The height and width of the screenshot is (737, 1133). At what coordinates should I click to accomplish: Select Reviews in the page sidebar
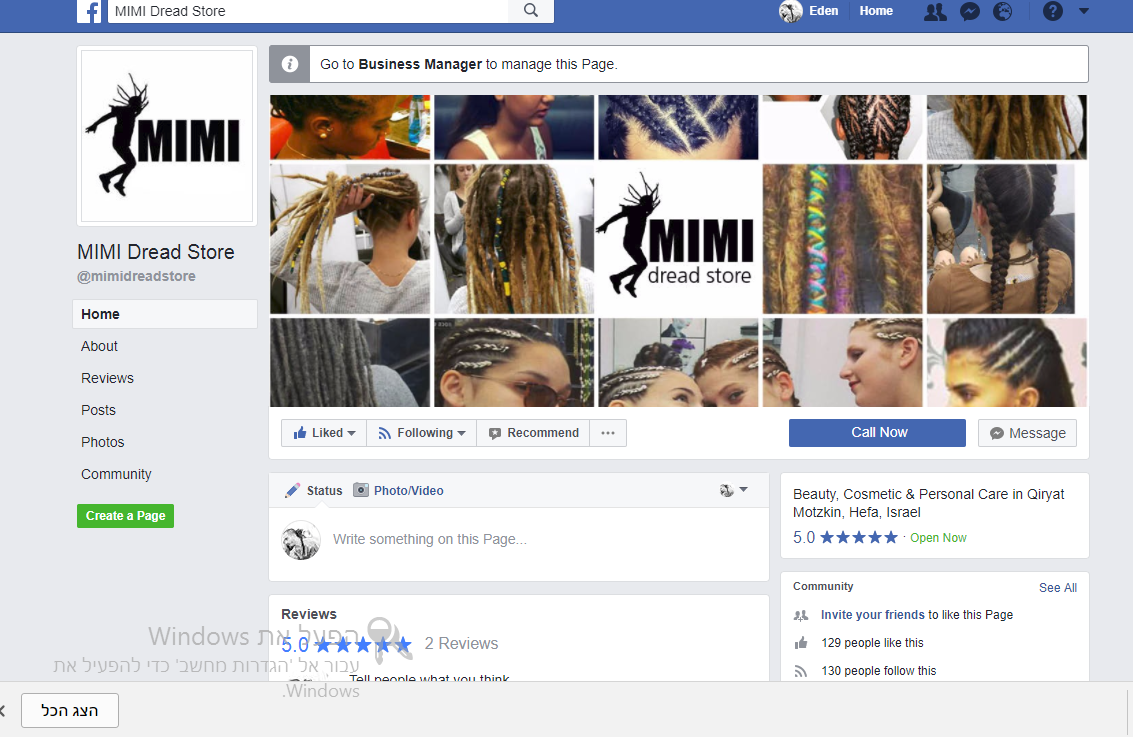click(107, 378)
